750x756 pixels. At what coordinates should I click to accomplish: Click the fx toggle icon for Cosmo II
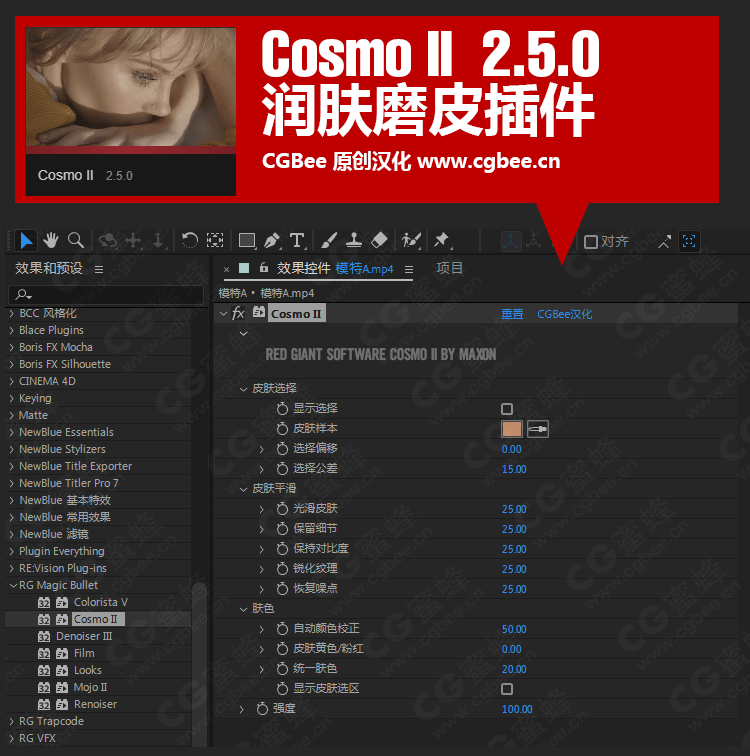238,313
